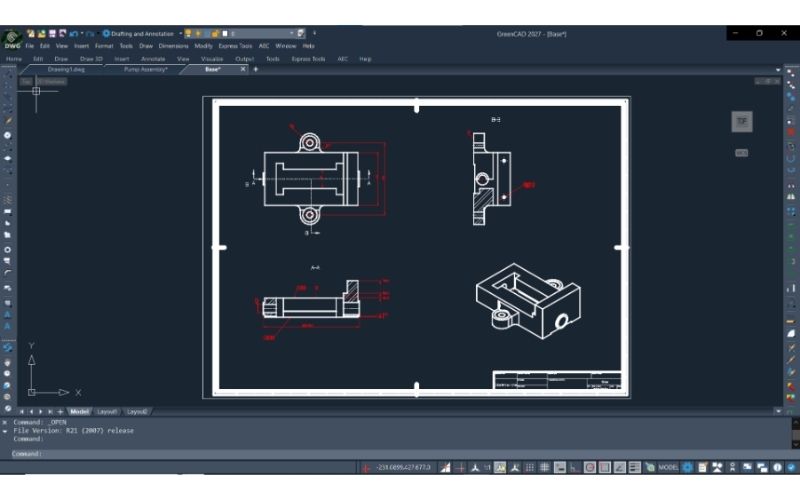Click the Save floppy disk icon

(x=52, y=34)
